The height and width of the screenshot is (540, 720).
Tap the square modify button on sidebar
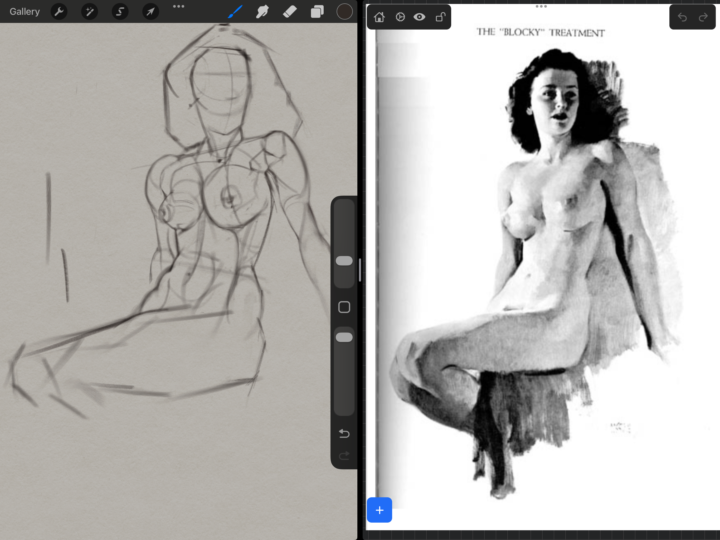344,307
